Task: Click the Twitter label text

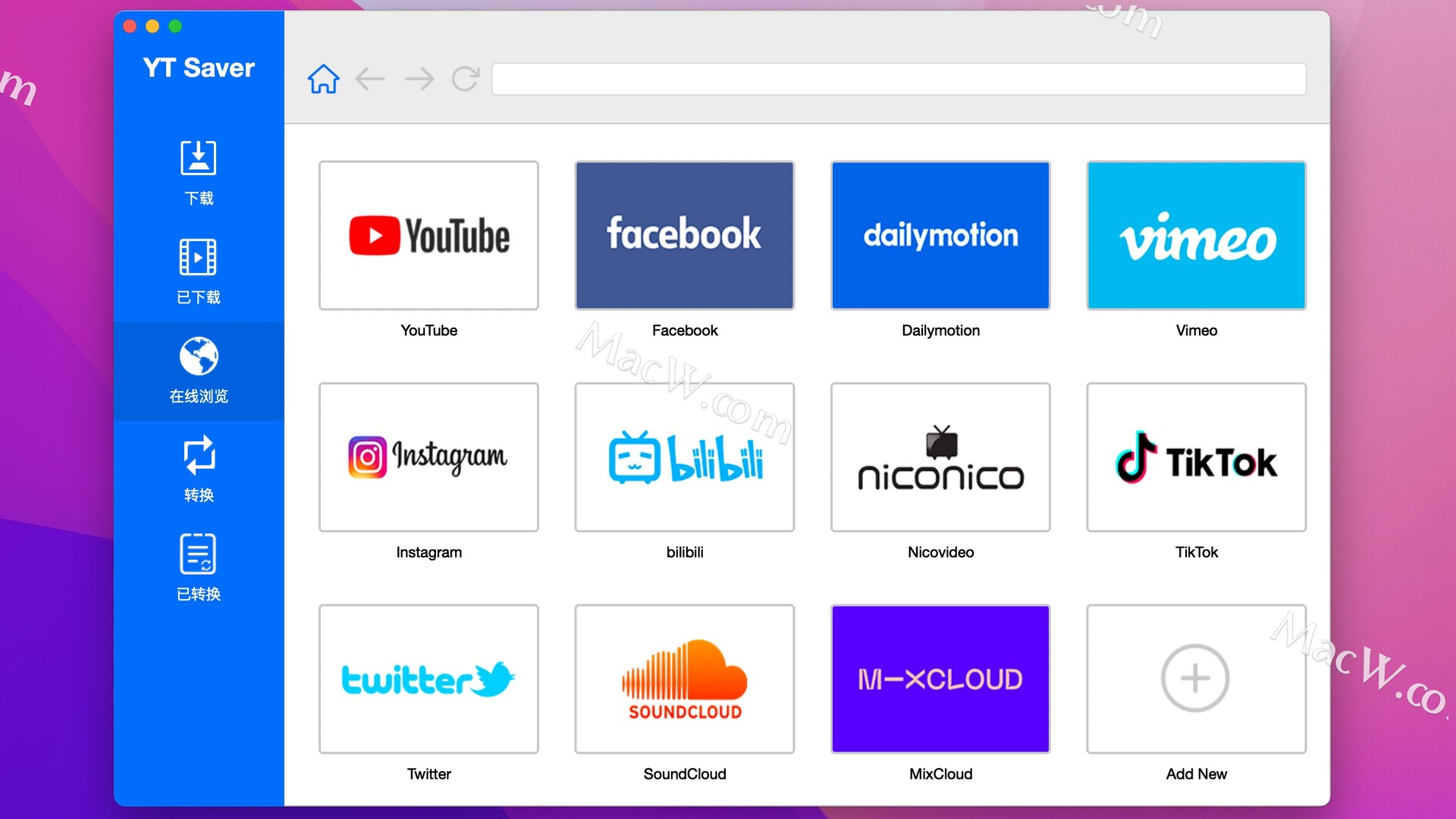Action: coord(428,774)
